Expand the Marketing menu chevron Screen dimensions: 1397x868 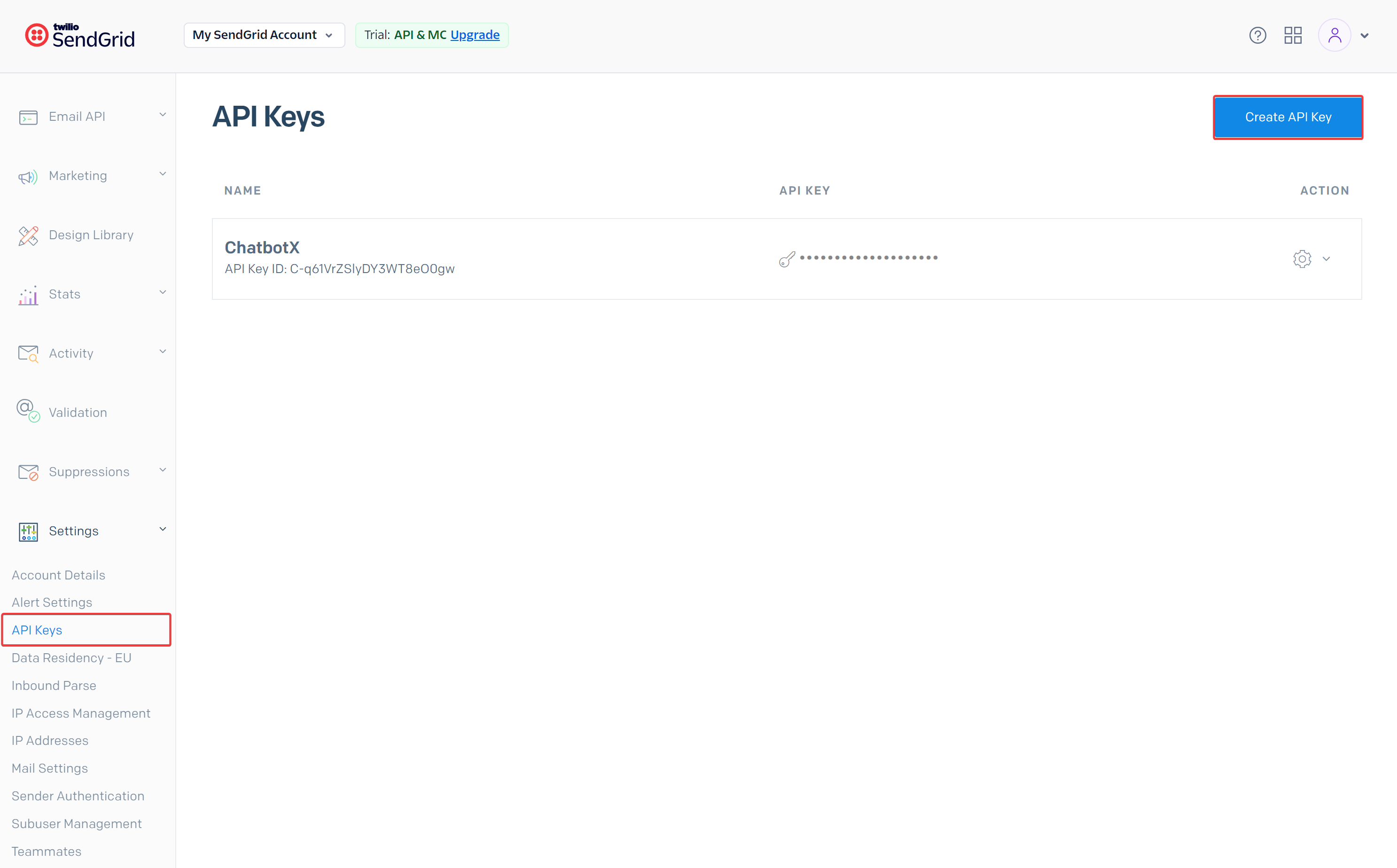point(163,174)
